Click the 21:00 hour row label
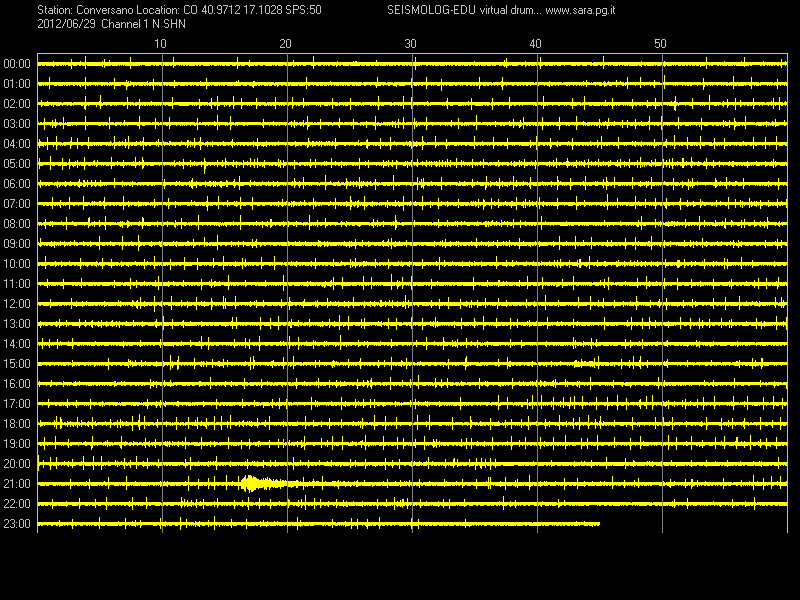800x600 pixels. pos(17,484)
